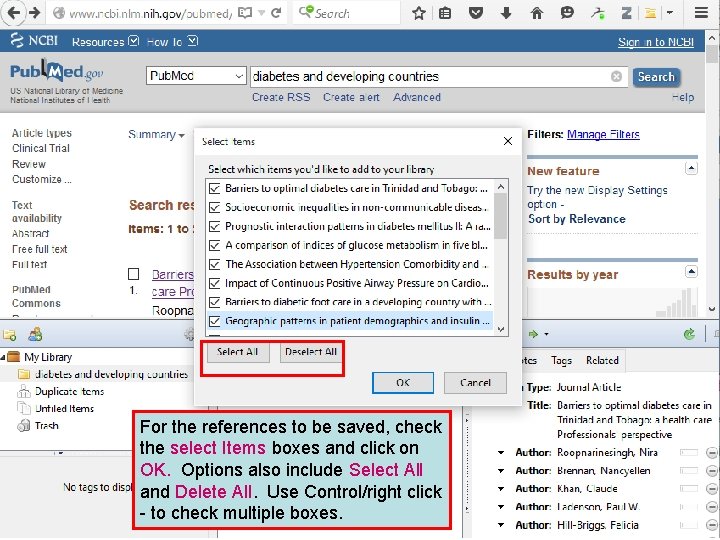Click the Create RSS link

point(281,97)
